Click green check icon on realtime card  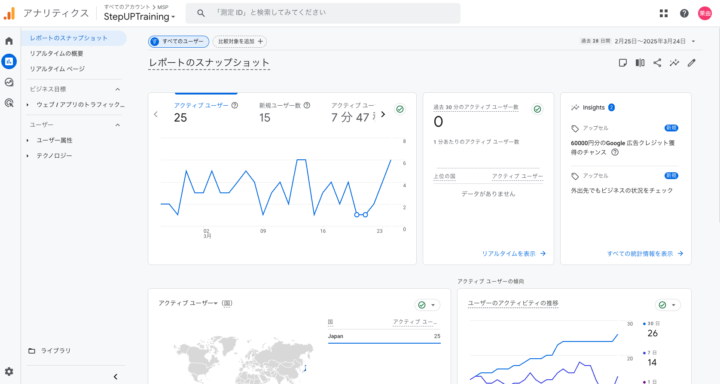coord(537,109)
